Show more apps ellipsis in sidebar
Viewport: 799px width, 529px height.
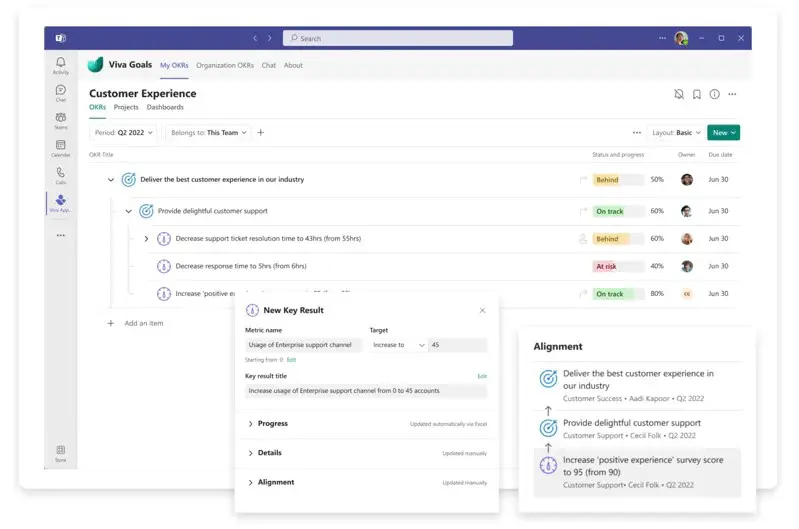point(61,235)
